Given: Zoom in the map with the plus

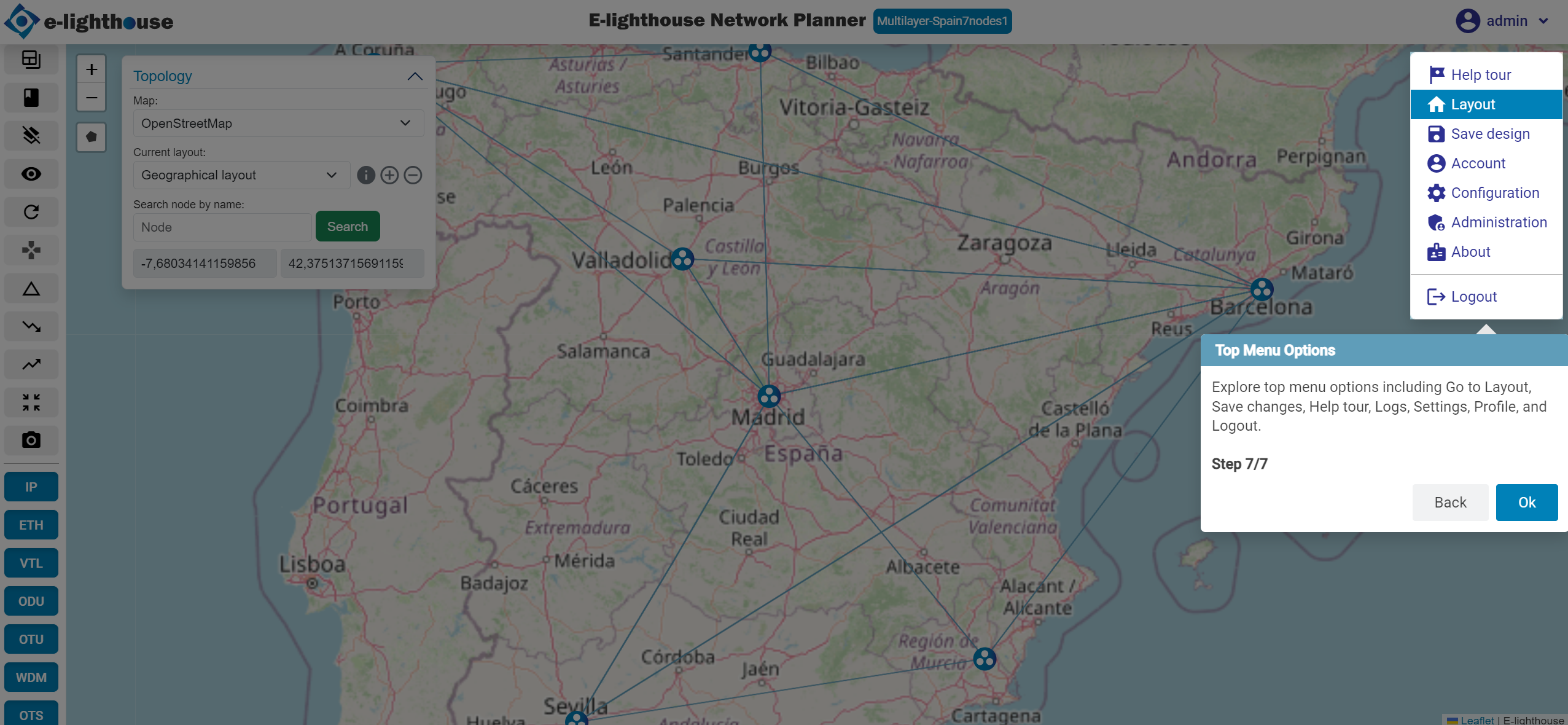Looking at the screenshot, I should (92, 69).
